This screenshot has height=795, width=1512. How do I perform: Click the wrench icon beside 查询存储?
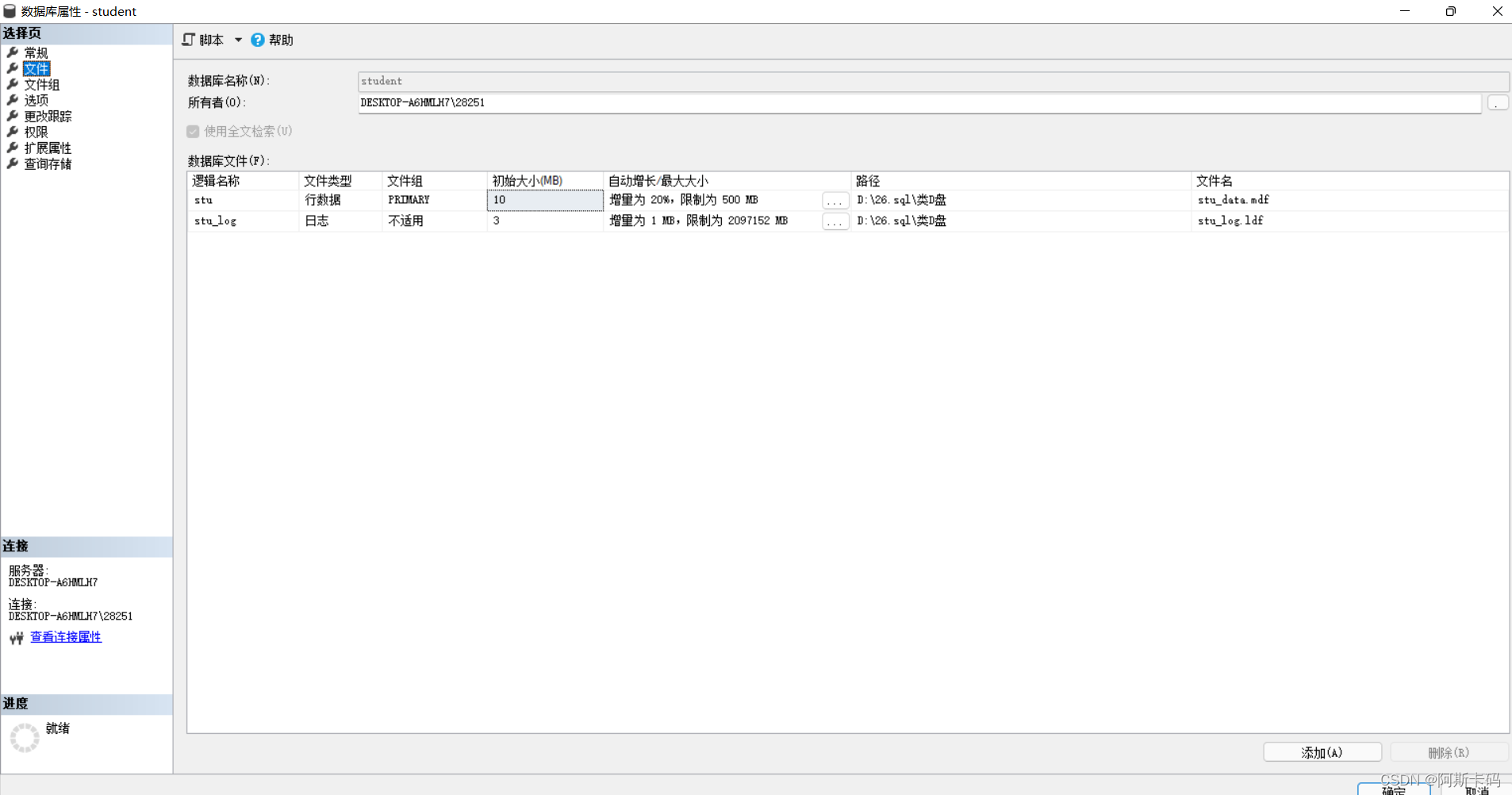[x=13, y=163]
